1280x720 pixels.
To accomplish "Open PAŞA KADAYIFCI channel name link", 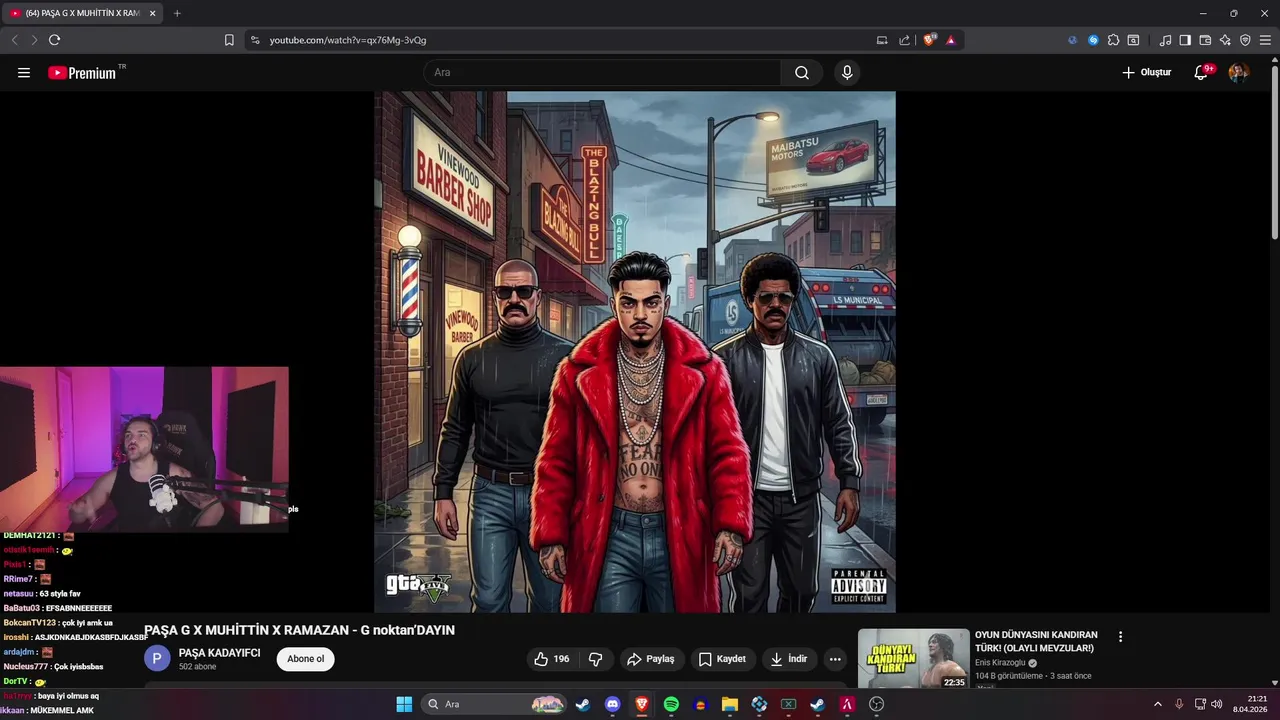I will [219, 653].
